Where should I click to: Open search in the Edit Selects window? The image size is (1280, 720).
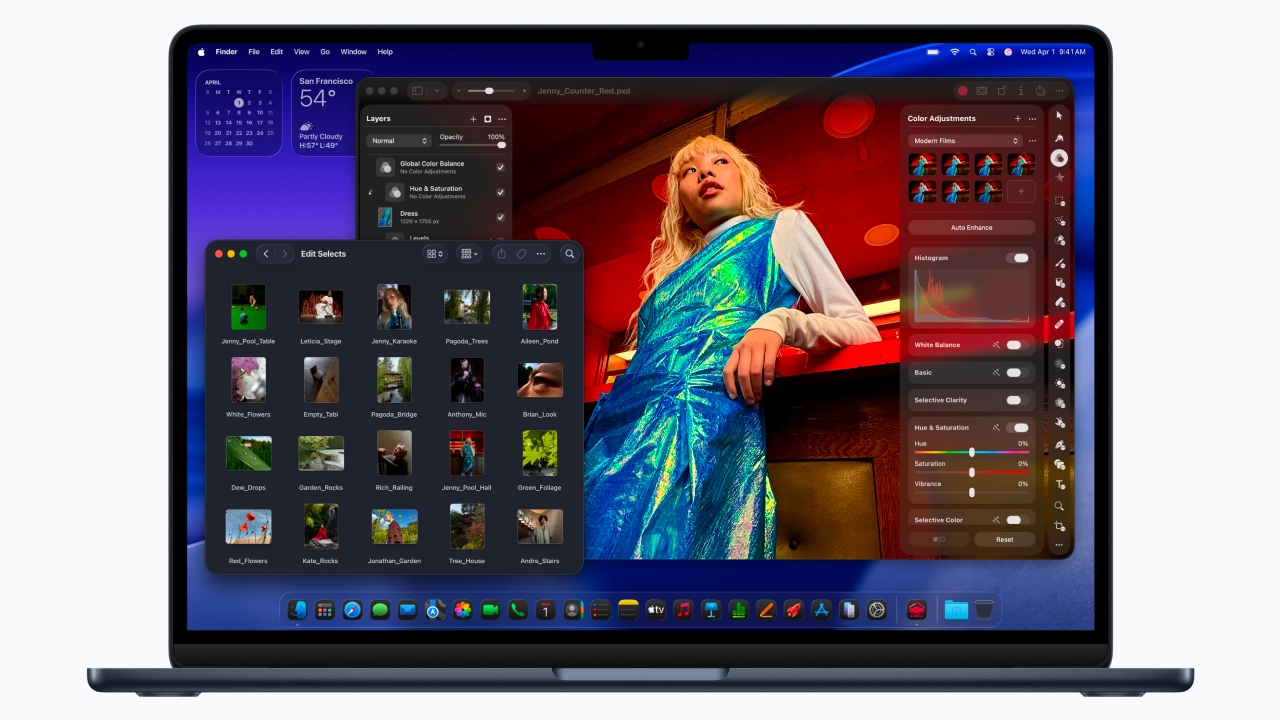click(569, 254)
